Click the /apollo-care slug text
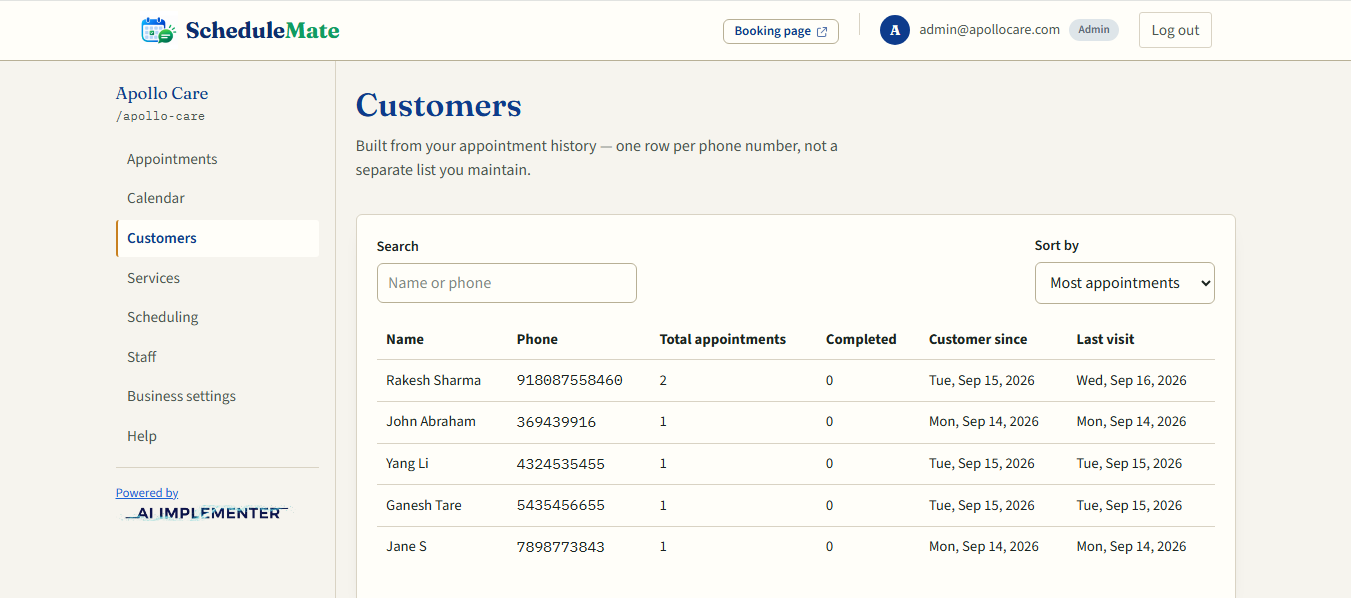1351x598 pixels. 160,116
